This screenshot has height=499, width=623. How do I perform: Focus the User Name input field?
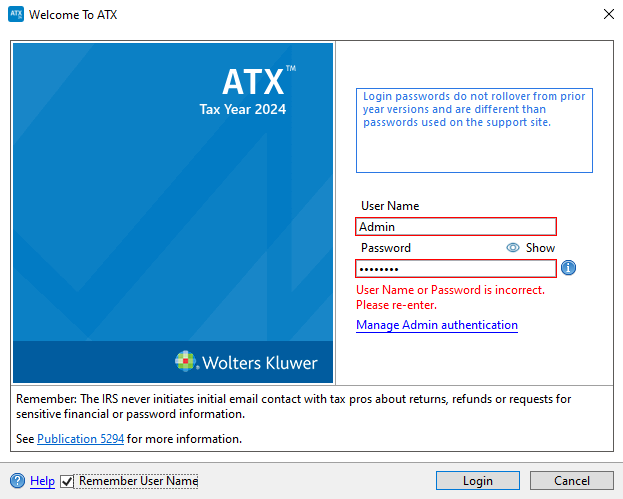[x=456, y=227]
